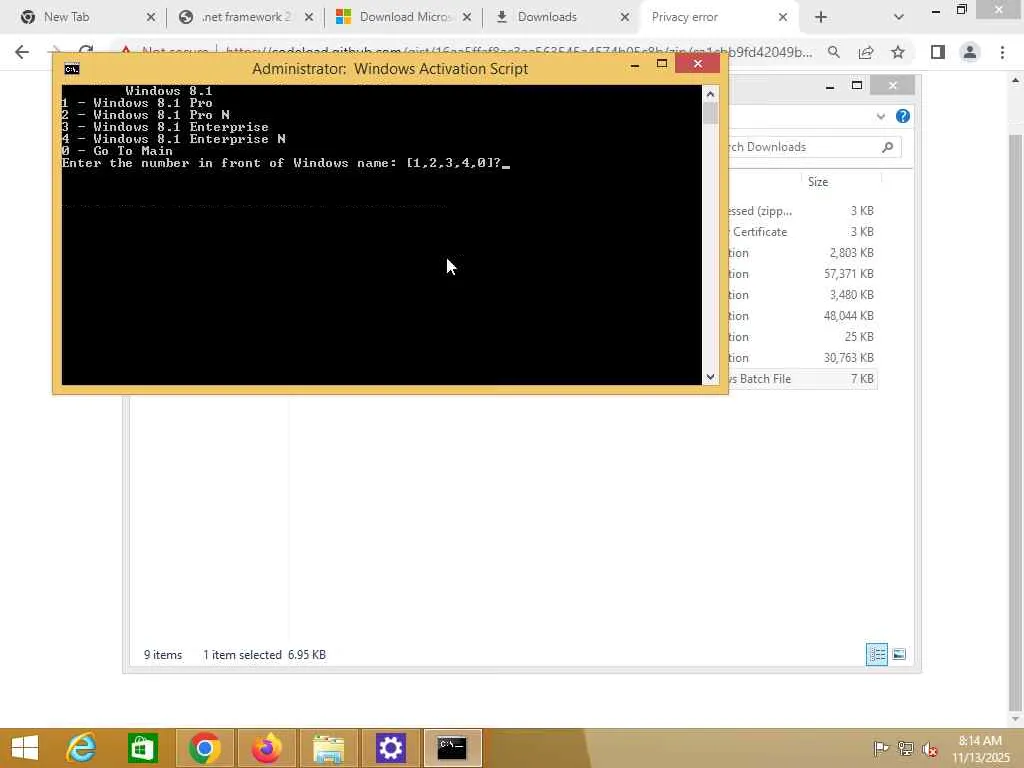Click search magnifier in Explorer search box
Image resolution: width=1024 pixels, height=768 pixels.
pyautogui.click(x=888, y=147)
